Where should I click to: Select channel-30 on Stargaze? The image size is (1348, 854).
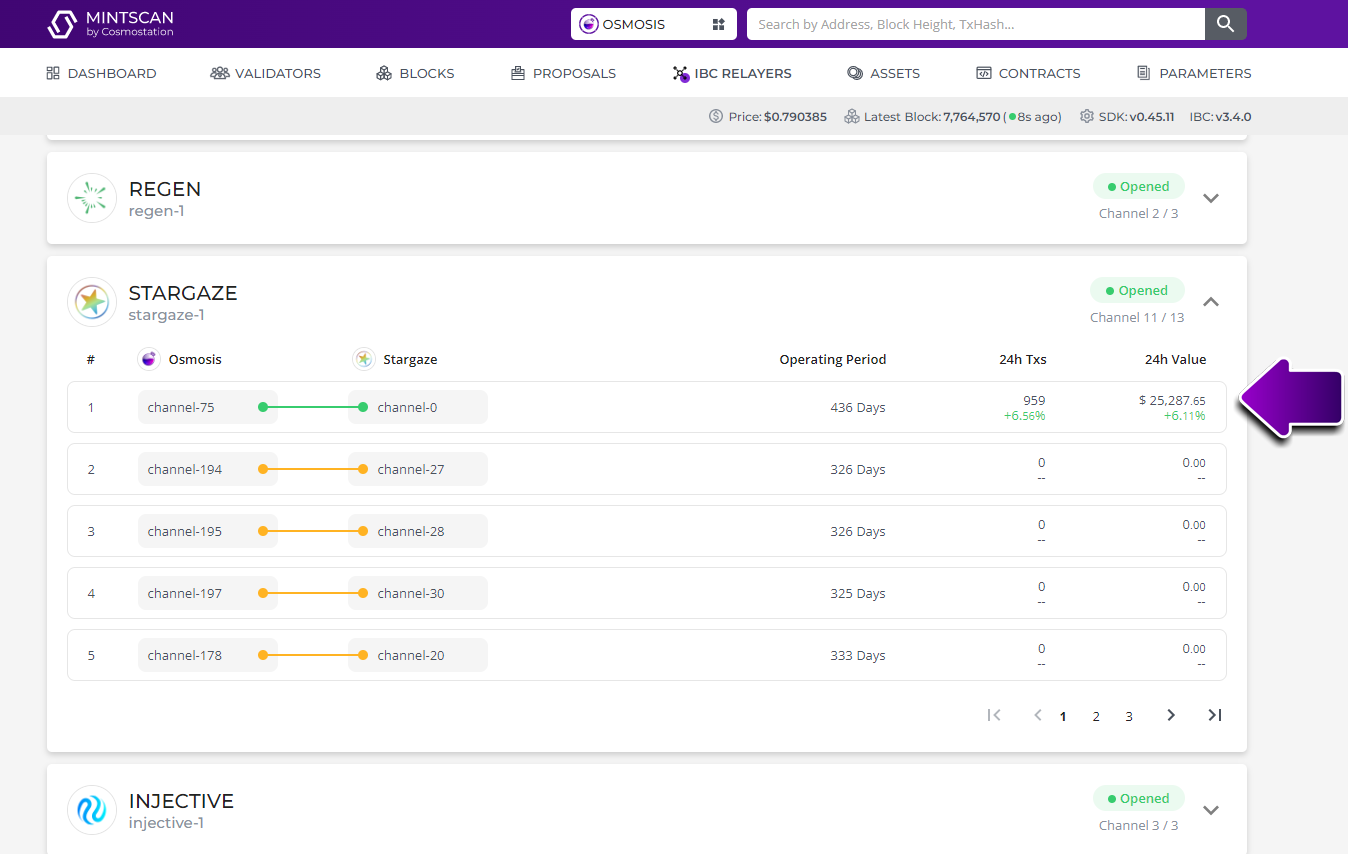[418, 593]
